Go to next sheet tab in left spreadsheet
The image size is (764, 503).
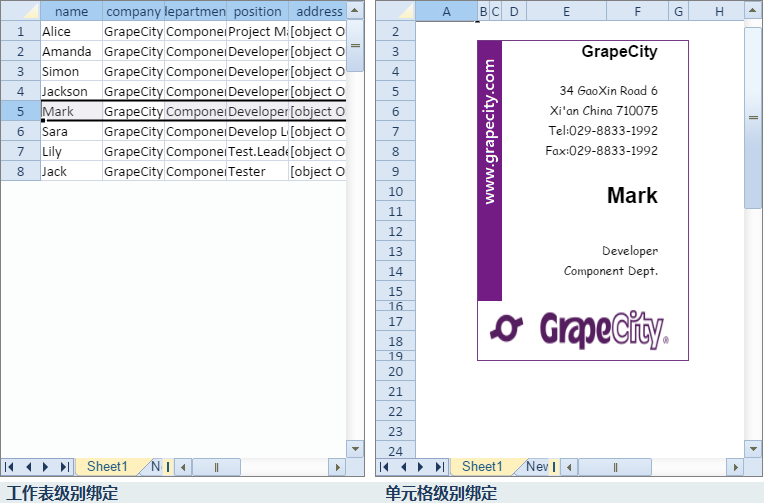(x=46, y=467)
